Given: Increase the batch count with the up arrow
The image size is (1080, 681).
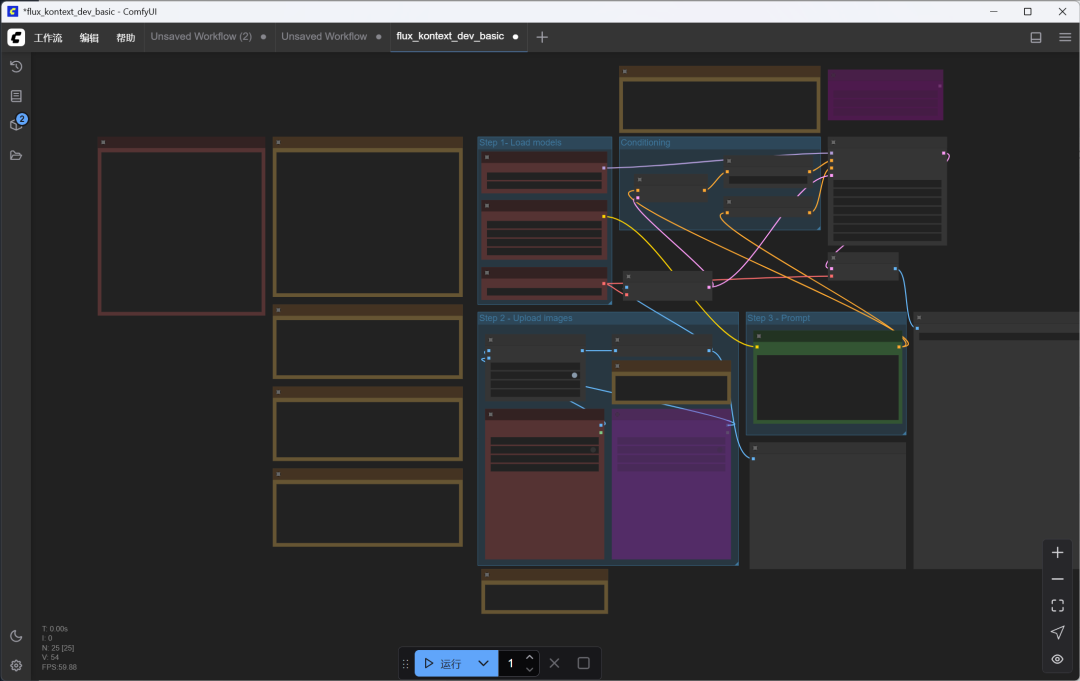Looking at the screenshot, I should tap(529, 658).
